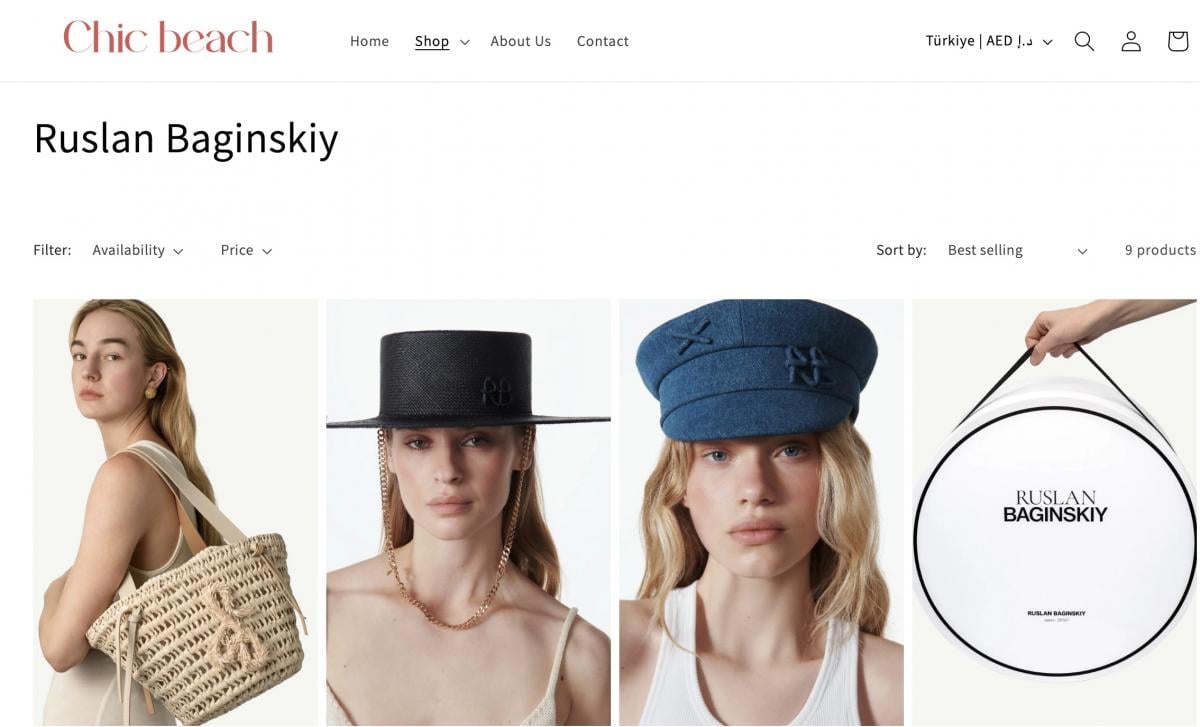1200x727 pixels.
Task: Go to the Home page
Action: point(369,41)
